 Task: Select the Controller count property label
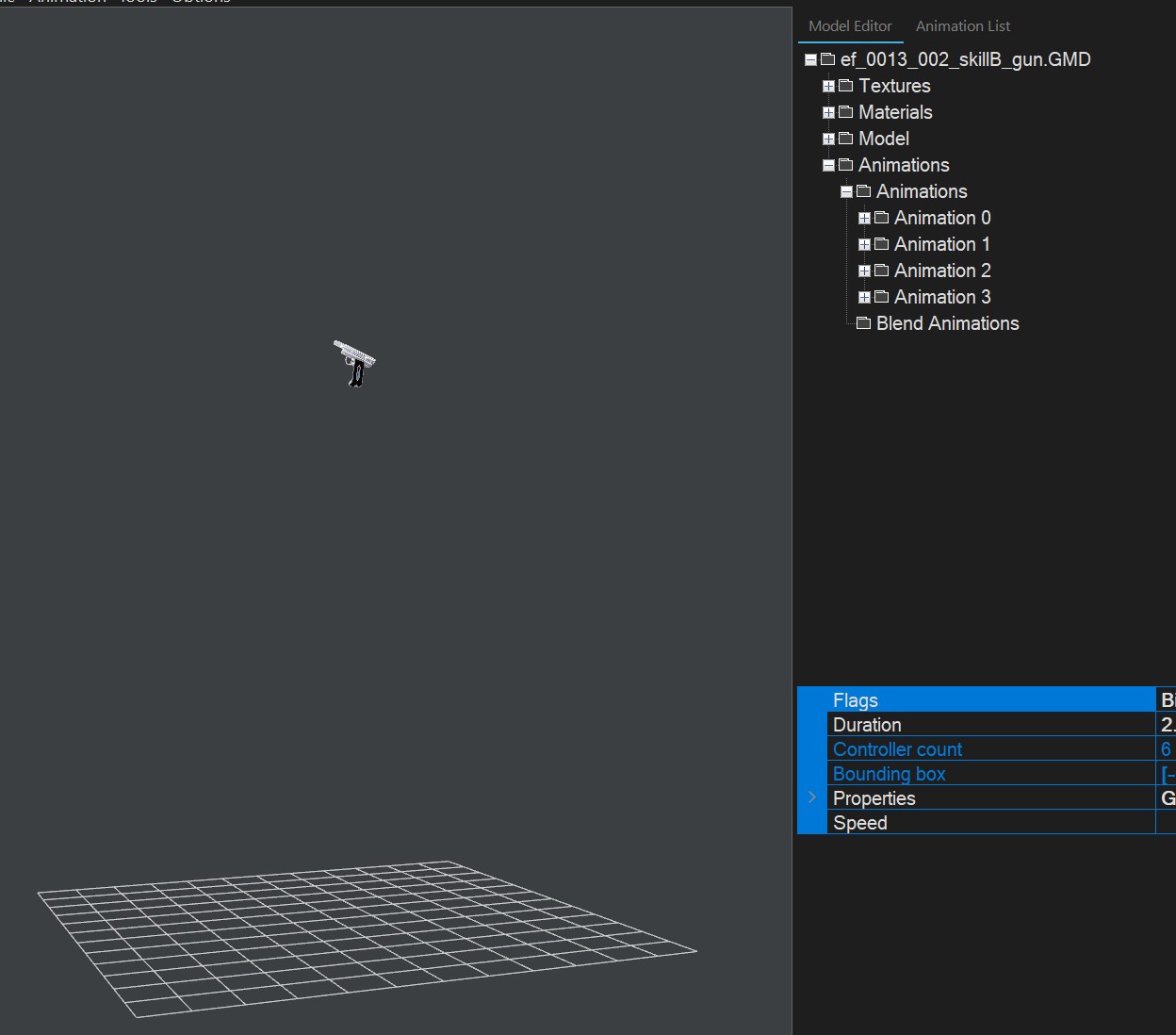[897, 749]
